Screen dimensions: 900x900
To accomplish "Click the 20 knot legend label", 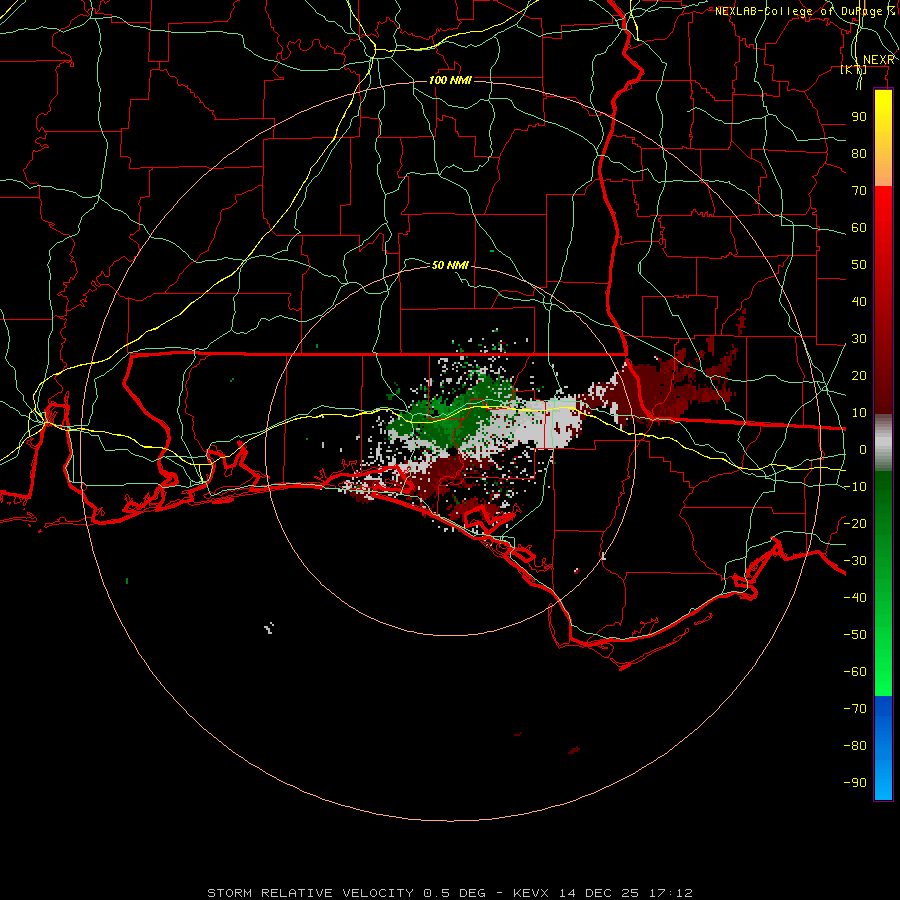I will point(859,376).
